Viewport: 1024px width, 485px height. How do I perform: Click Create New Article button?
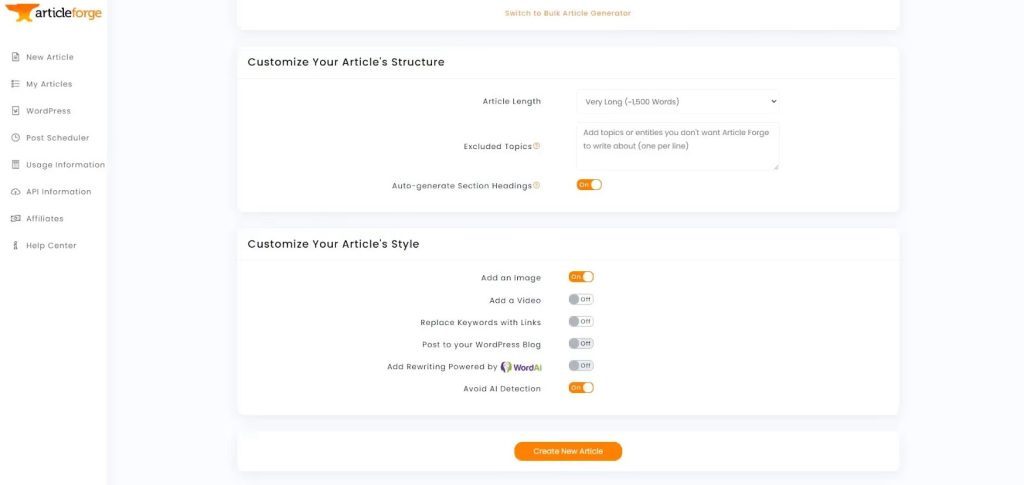(x=568, y=451)
